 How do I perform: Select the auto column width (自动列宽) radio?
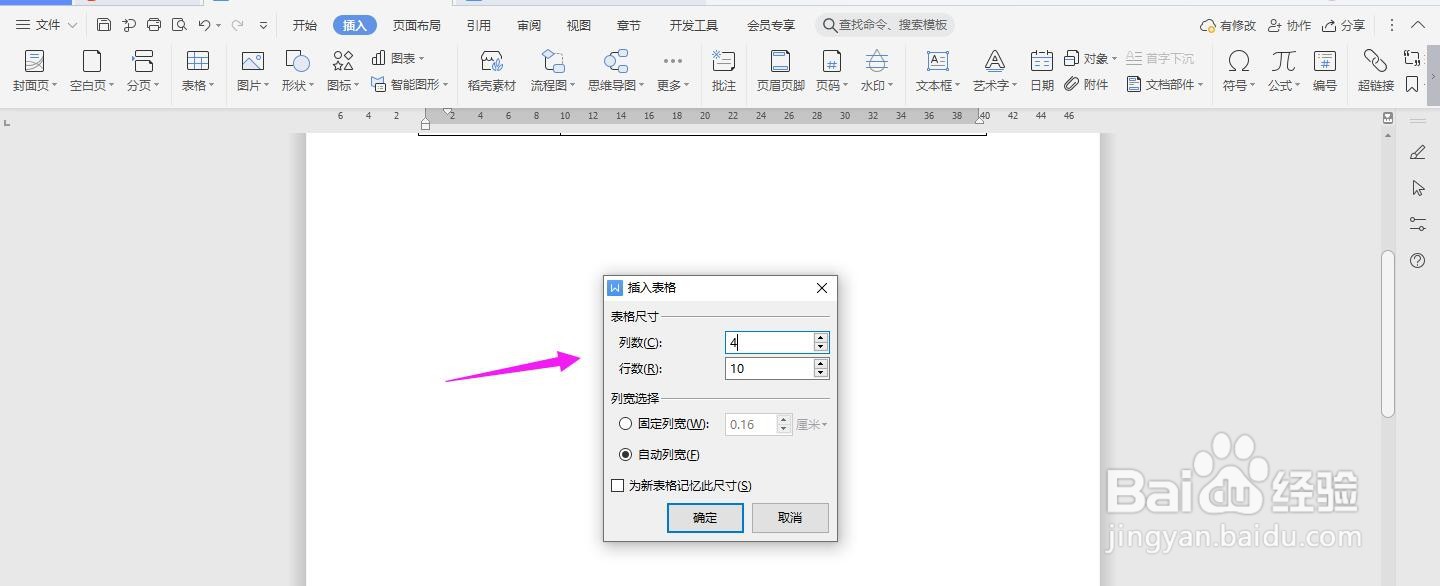pos(625,454)
